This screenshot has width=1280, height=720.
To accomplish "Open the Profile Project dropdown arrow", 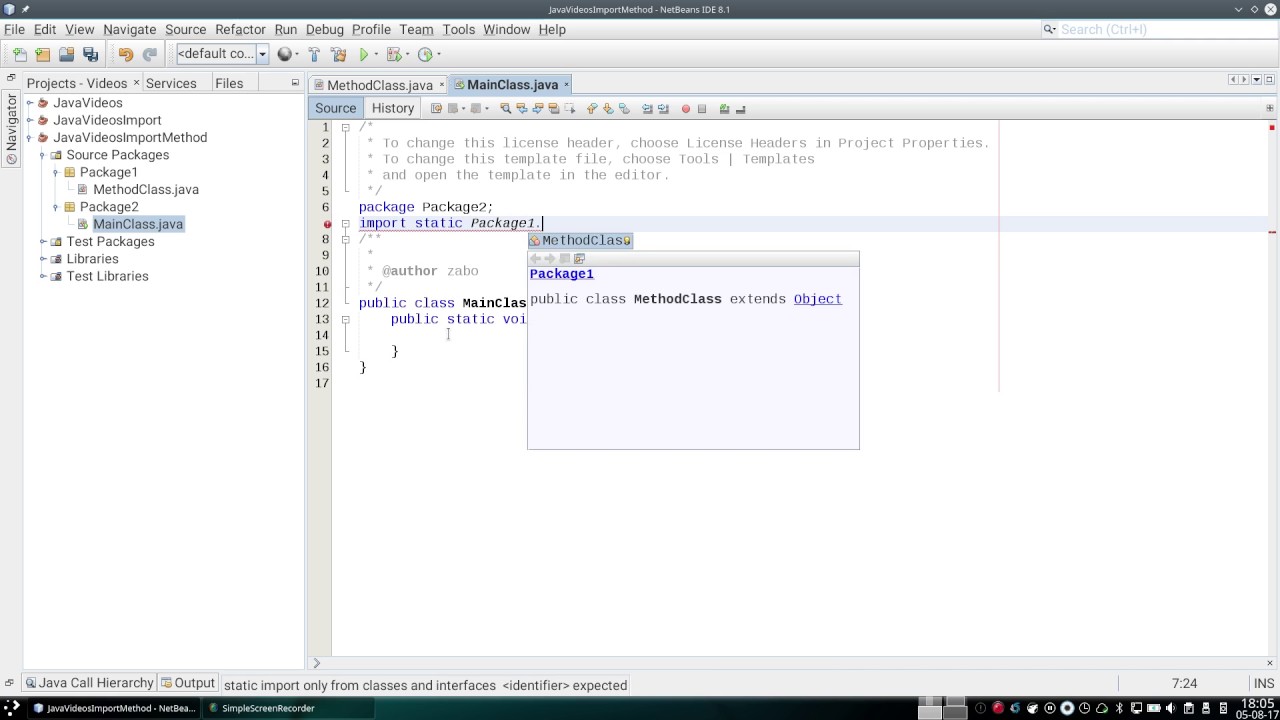I will click(x=438, y=54).
